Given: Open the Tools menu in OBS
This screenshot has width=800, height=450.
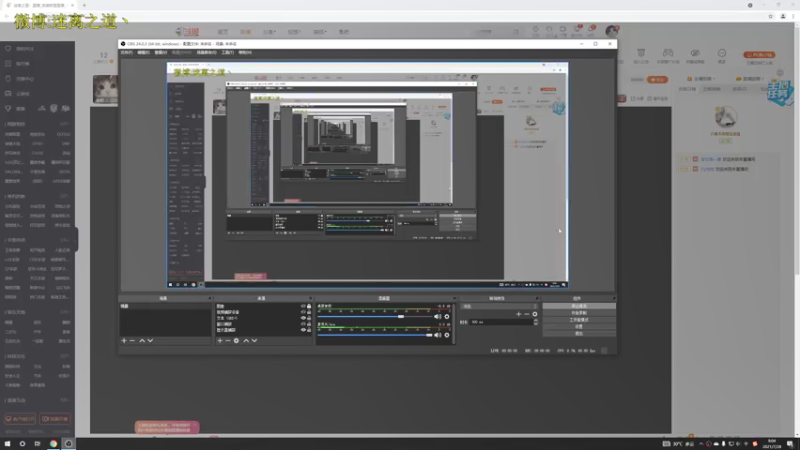Looking at the screenshot, I should [x=228, y=53].
